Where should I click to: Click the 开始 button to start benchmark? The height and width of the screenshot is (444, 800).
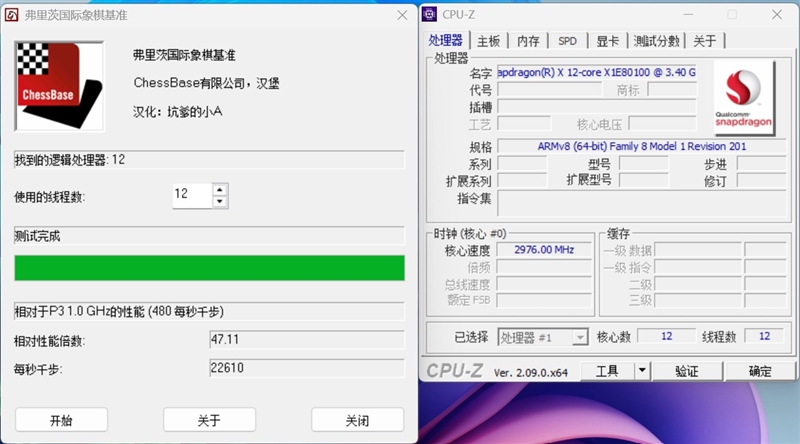point(61,420)
